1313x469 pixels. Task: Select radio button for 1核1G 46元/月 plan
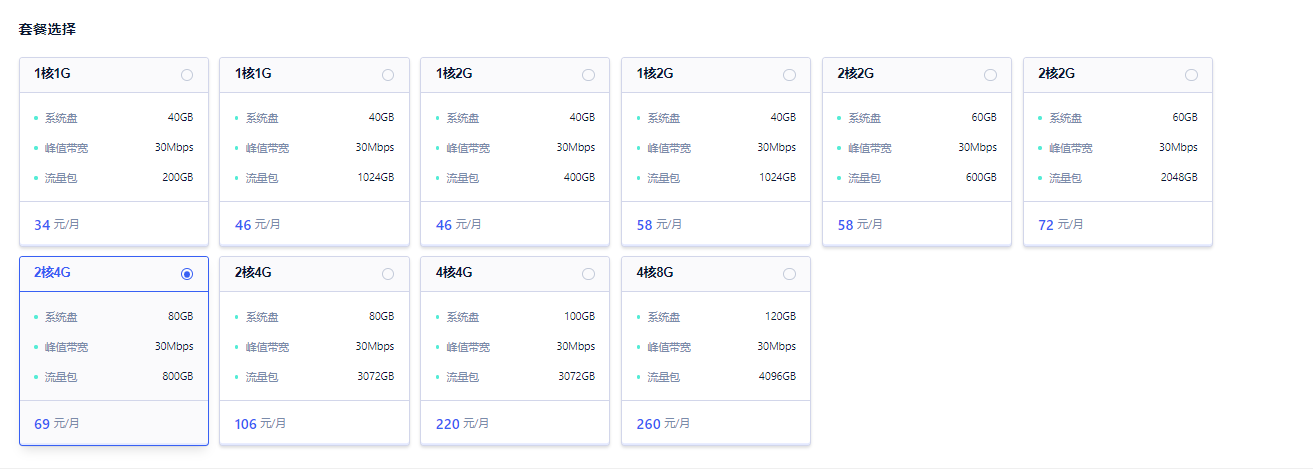click(388, 75)
